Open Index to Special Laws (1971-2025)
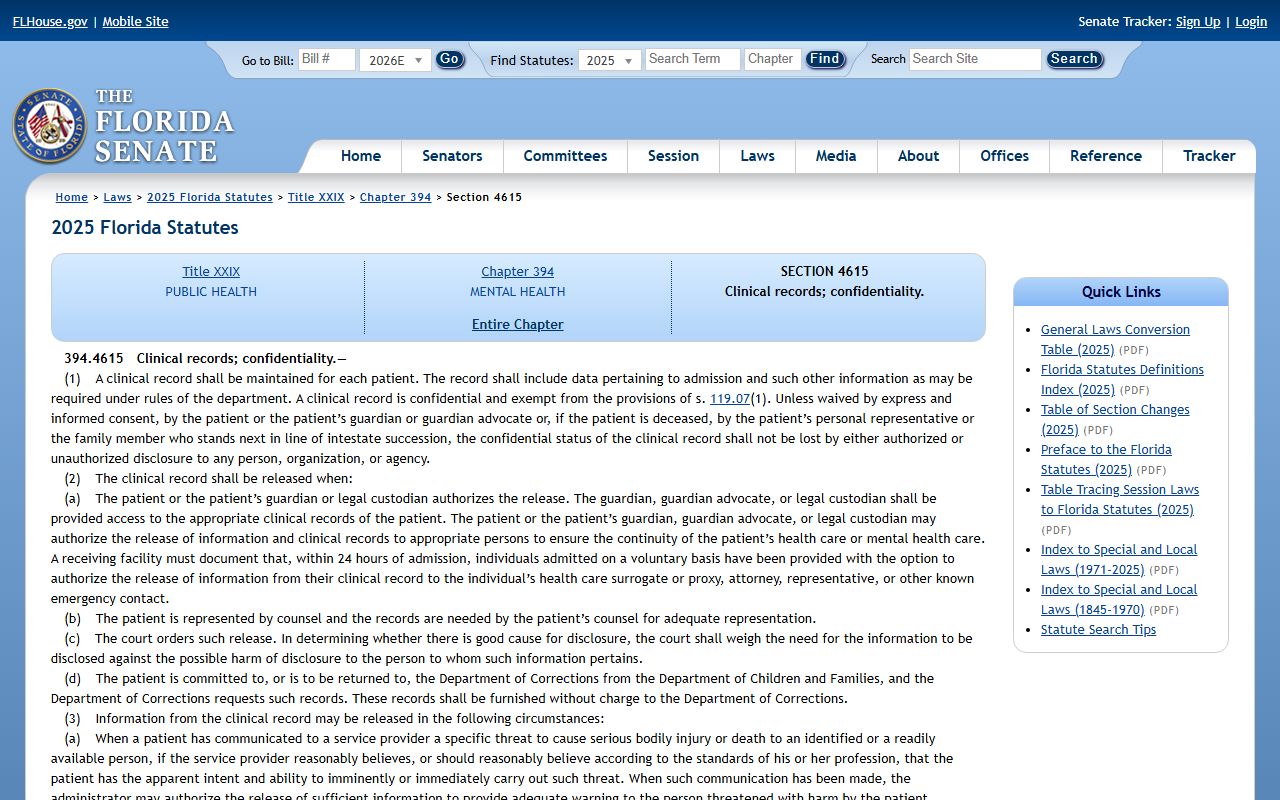The height and width of the screenshot is (800, 1280). pos(1119,559)
